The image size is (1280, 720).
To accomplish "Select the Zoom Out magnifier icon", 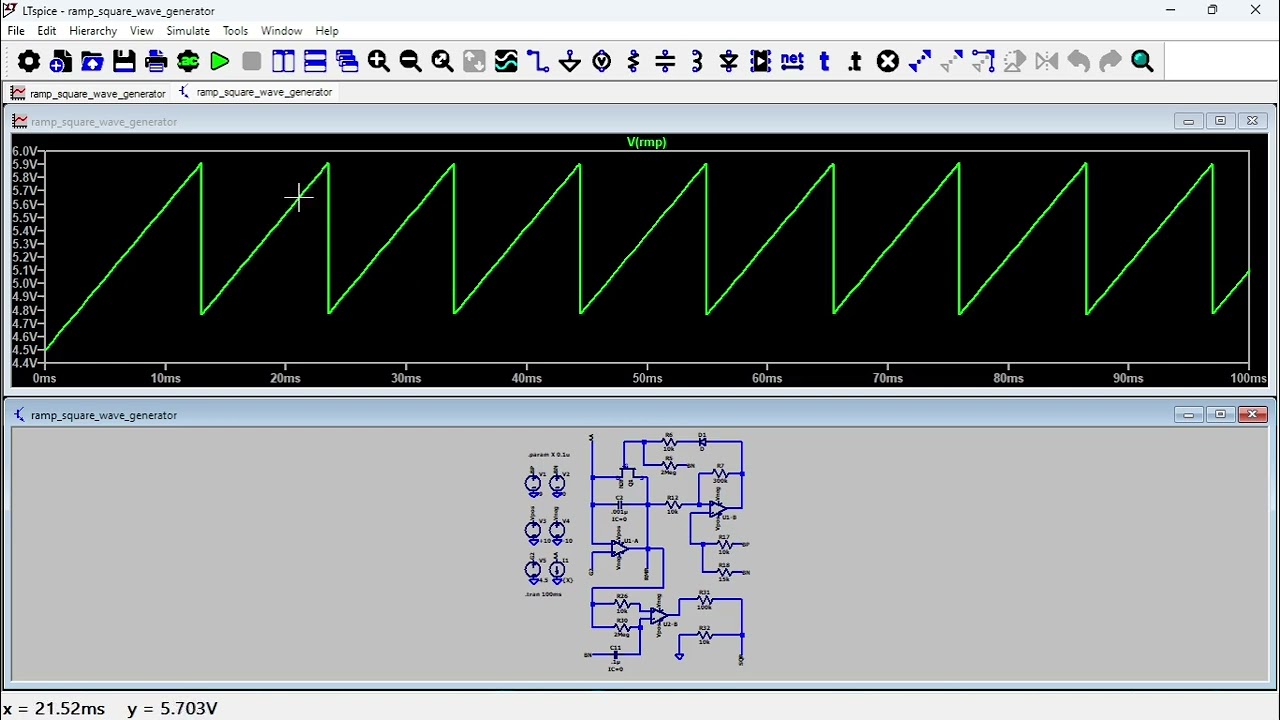I will click(411, 62).
